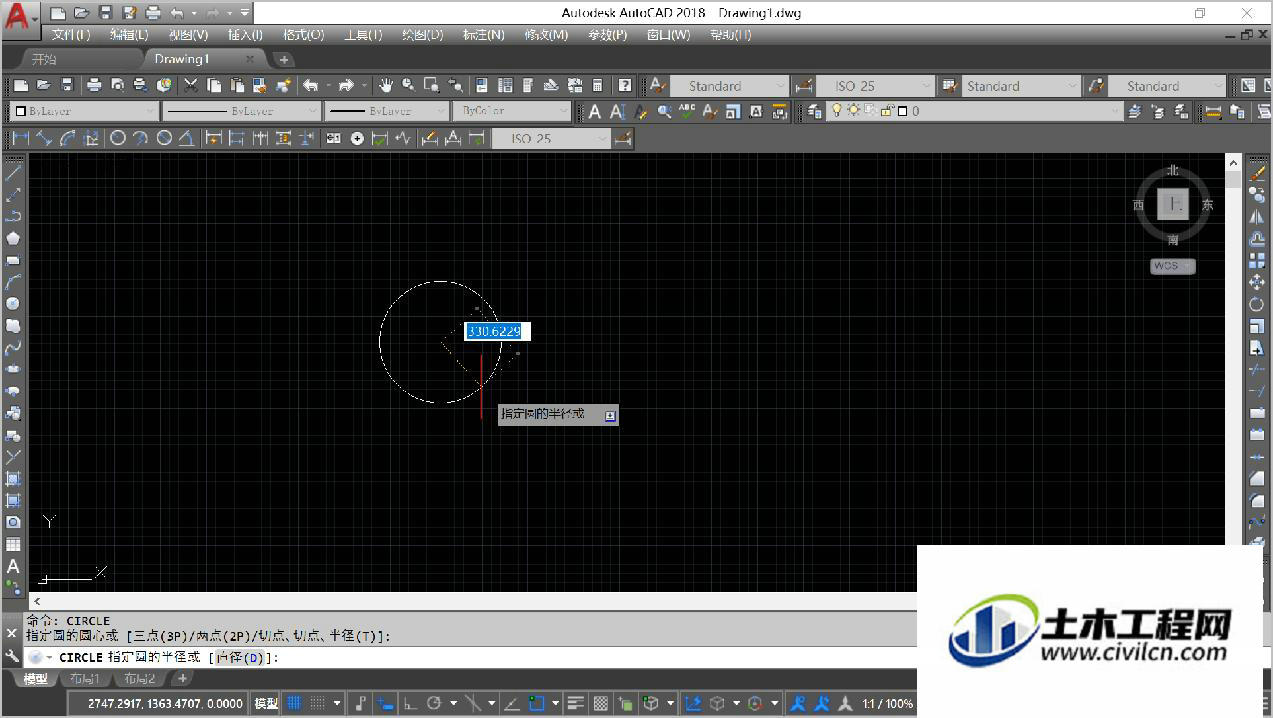Open the Layer Properties Manager icon
1273x718 pixels.
point(814,111)
